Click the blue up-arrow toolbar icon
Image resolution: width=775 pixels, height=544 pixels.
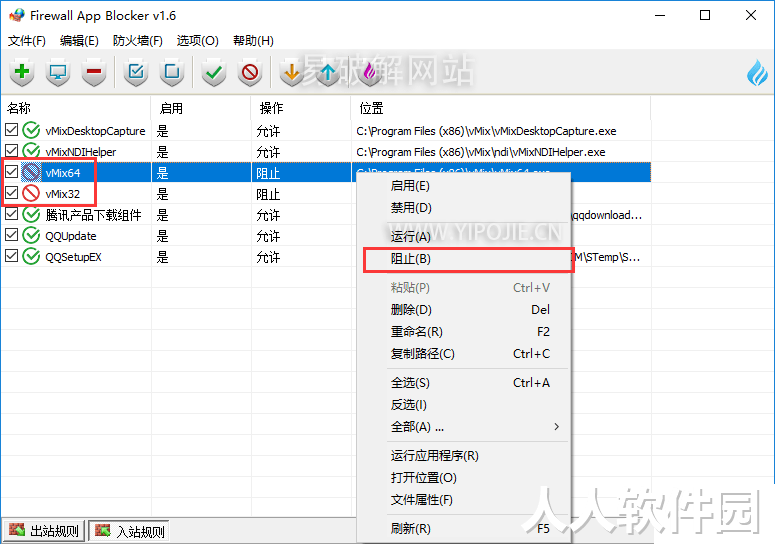coord(328,73)
